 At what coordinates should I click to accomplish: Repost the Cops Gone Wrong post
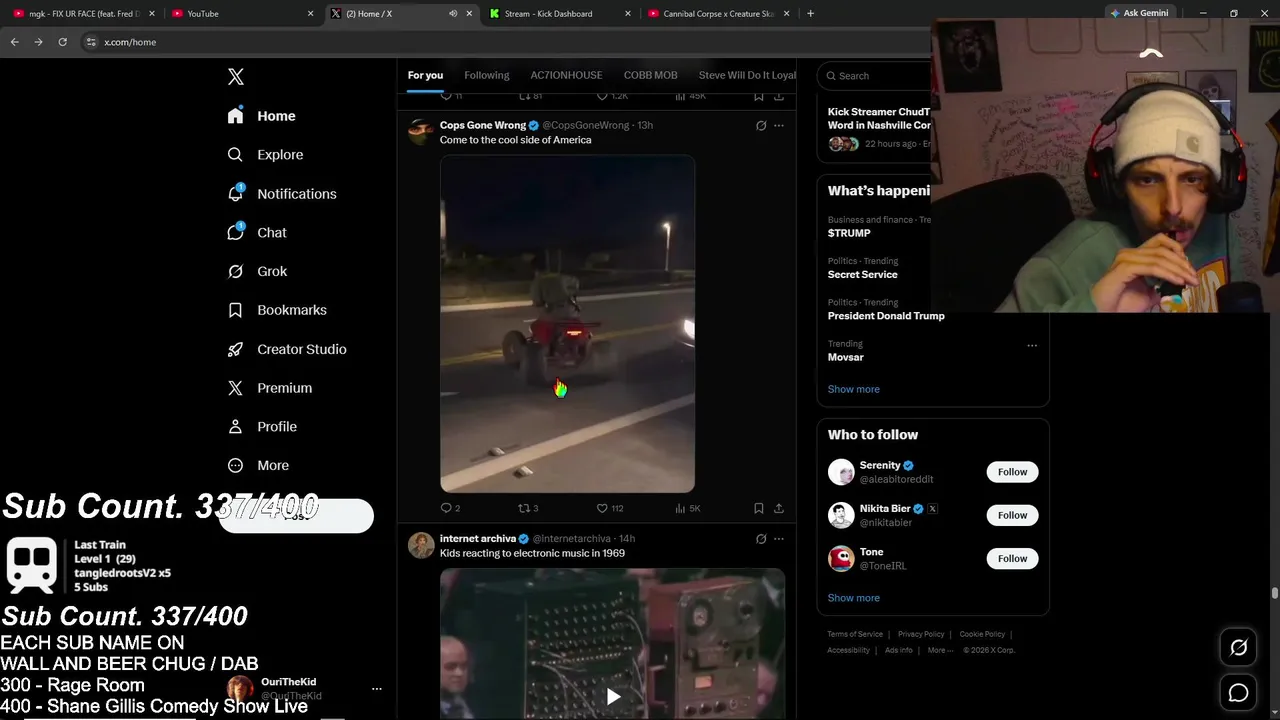[528, 508]
